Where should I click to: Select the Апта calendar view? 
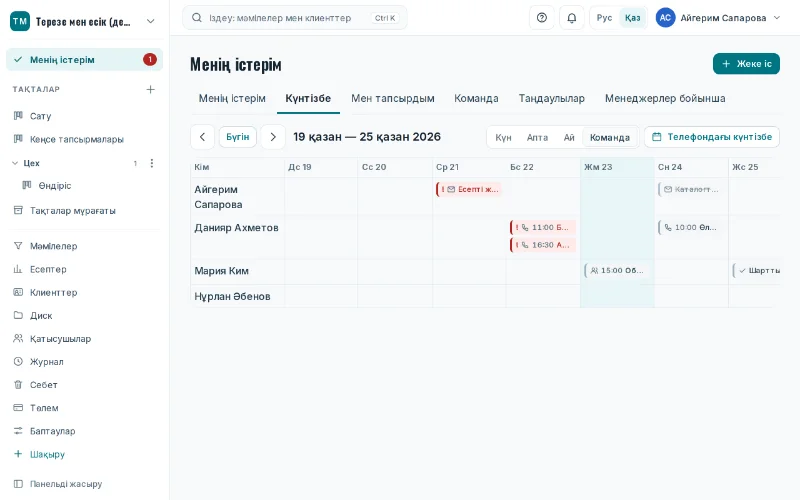[x=537, y=137]
